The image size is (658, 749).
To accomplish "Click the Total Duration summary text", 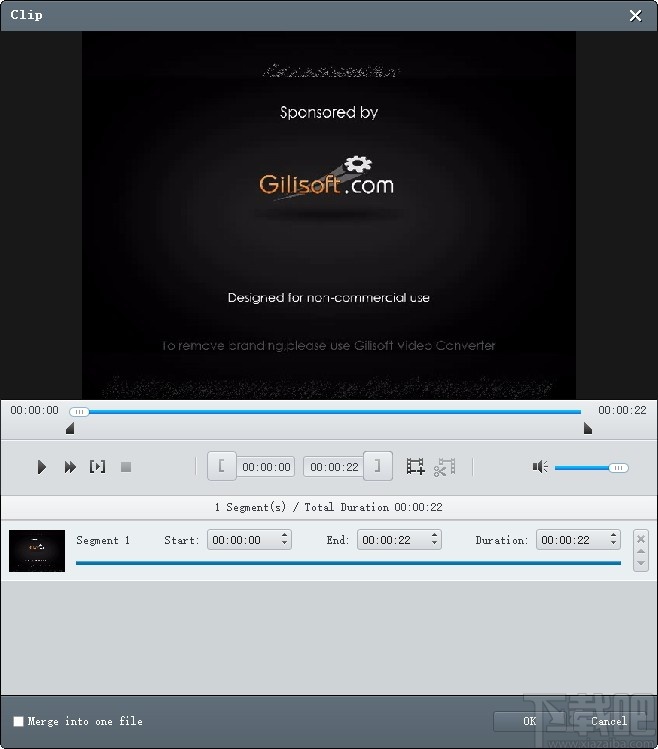I will (329, 507).
